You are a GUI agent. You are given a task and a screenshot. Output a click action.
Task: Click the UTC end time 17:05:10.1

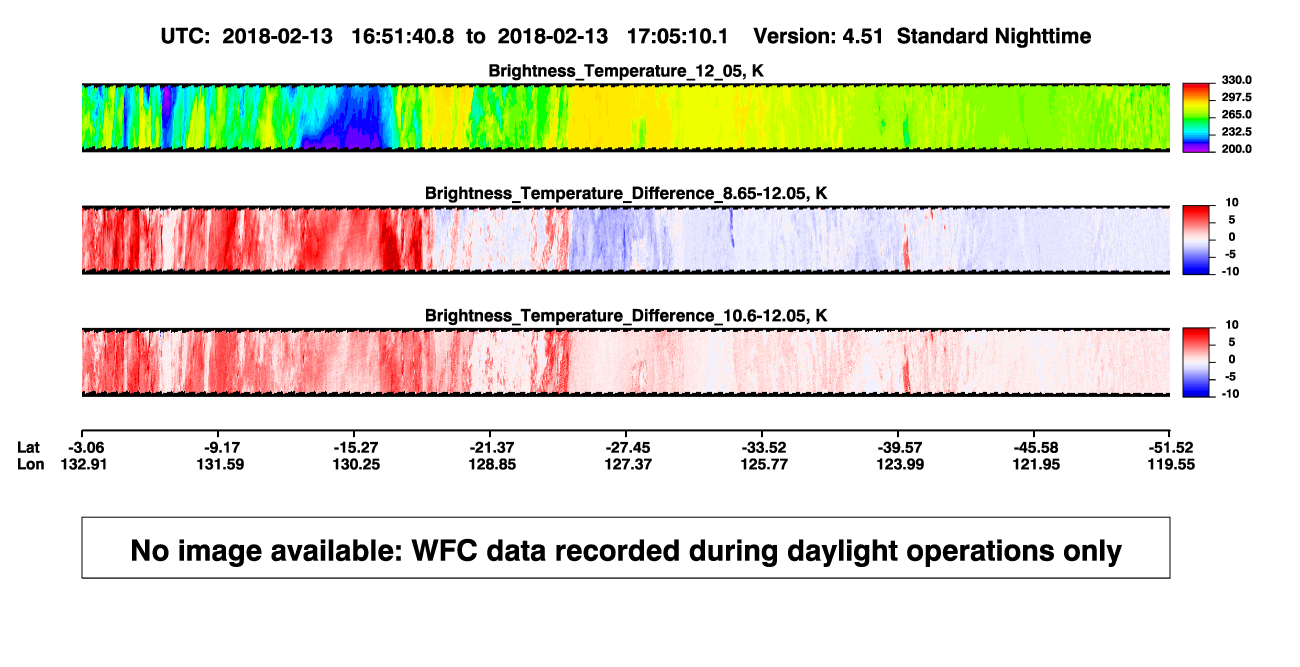pos(679,36)
